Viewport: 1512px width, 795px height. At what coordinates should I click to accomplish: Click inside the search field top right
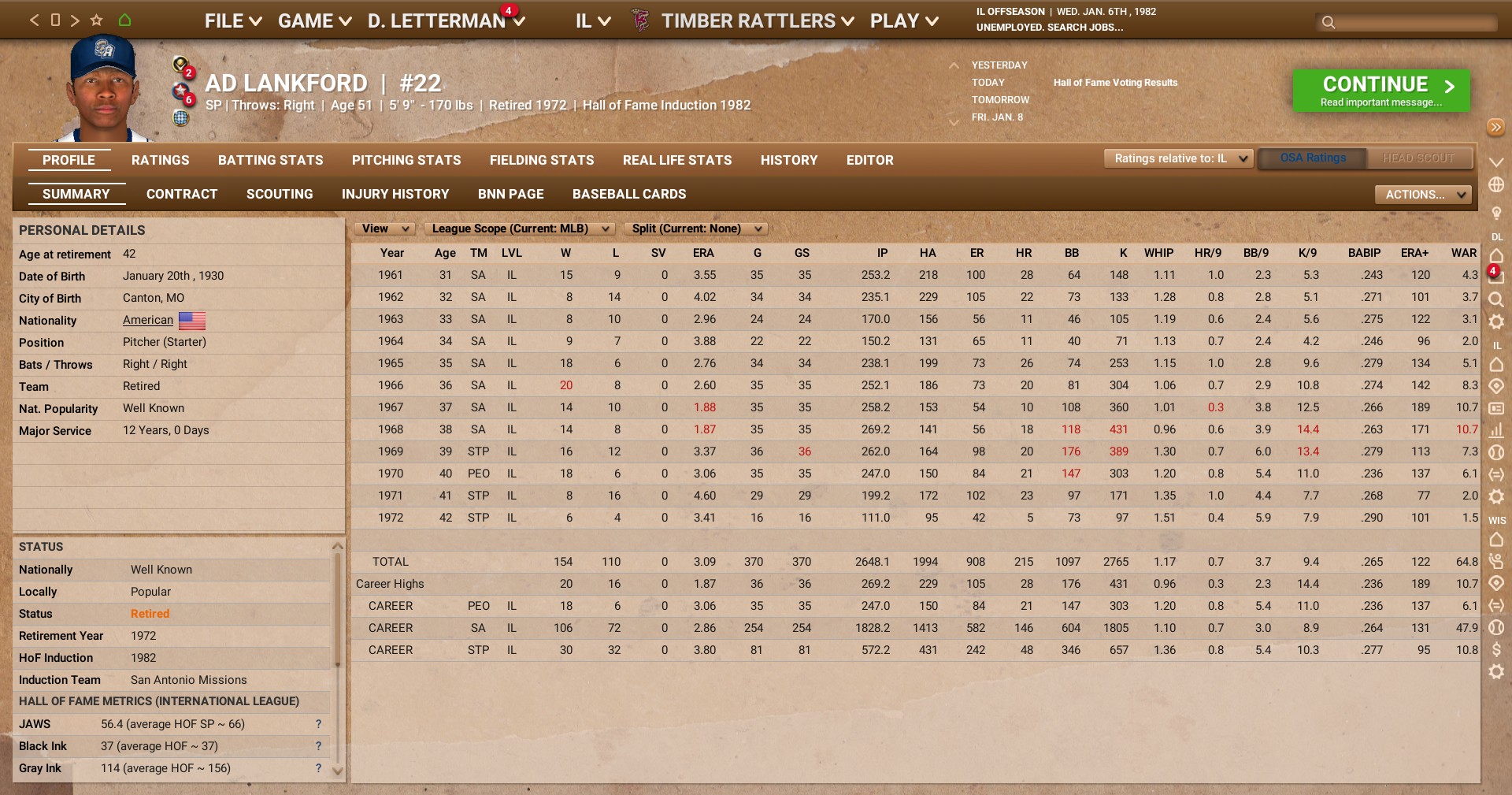[x=1410, y=23]
